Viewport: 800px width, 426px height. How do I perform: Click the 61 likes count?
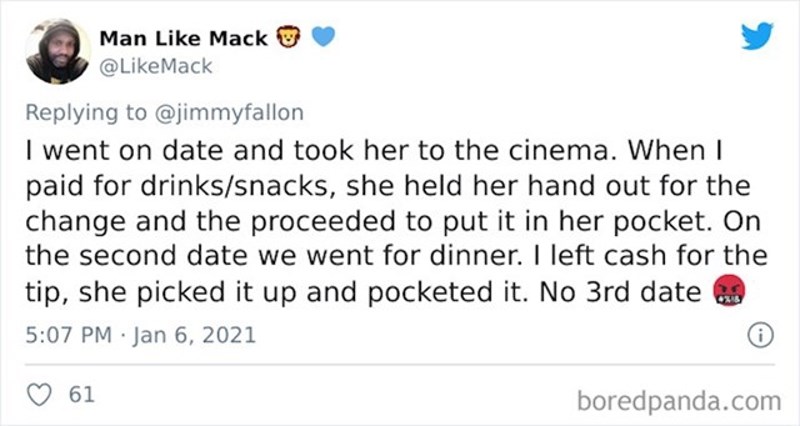click(x=79, y=396)
